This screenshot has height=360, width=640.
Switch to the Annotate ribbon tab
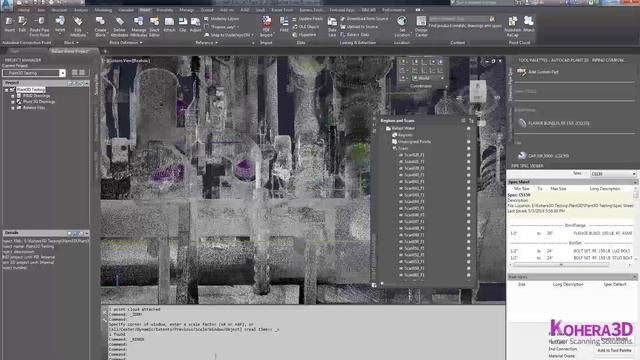click(164, 10)
